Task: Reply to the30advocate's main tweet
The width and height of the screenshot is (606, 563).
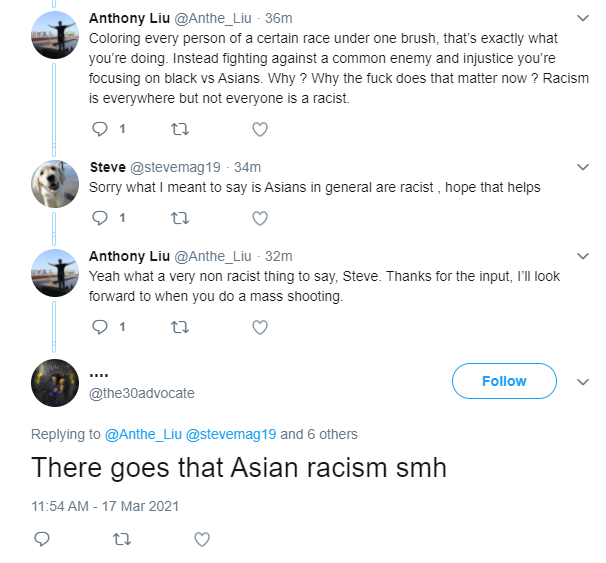Action: (42, 539)
